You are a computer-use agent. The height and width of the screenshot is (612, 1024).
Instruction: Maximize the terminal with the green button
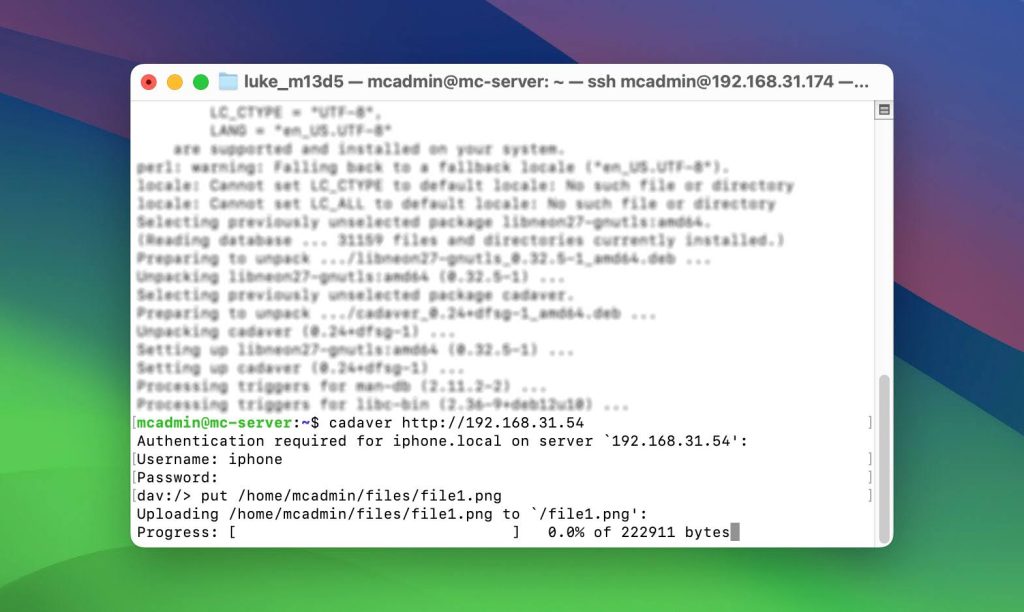pyautogui.click(x=201, y=82)
